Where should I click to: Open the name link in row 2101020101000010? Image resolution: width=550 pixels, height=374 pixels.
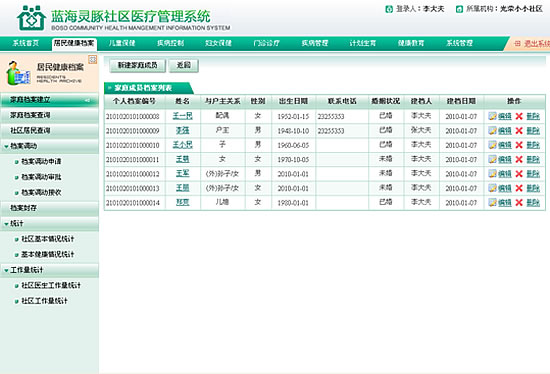tap(182, 145)
